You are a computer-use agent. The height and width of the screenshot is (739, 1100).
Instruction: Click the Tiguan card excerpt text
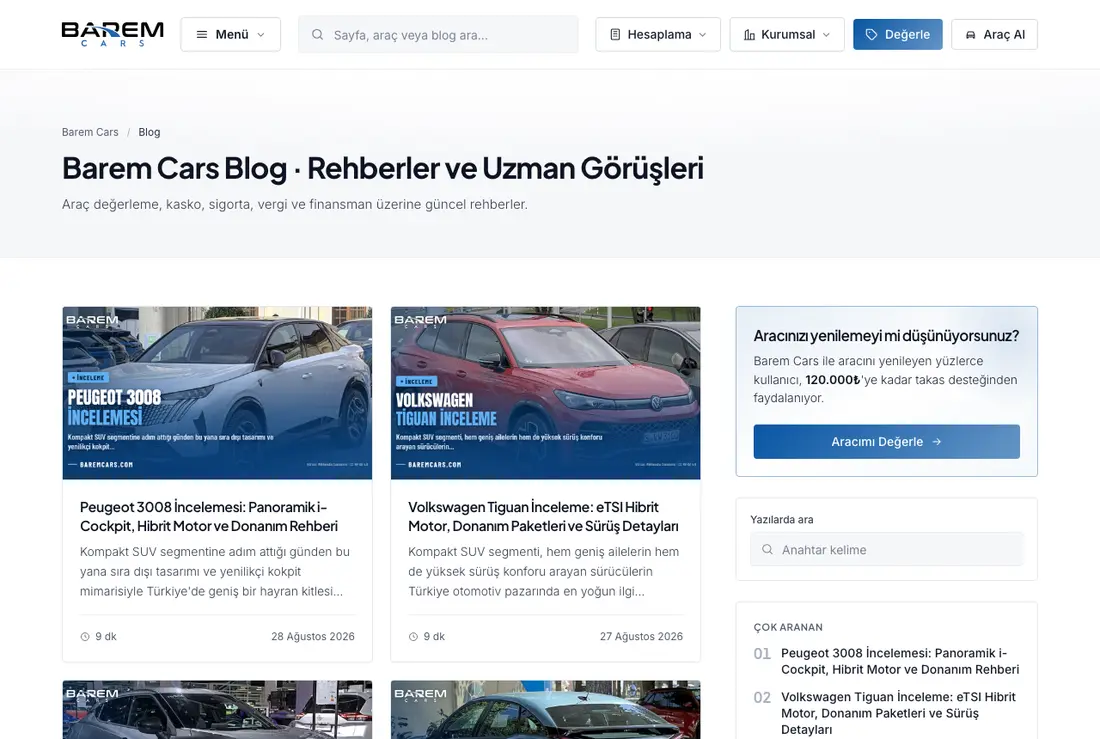coord(544,571)
